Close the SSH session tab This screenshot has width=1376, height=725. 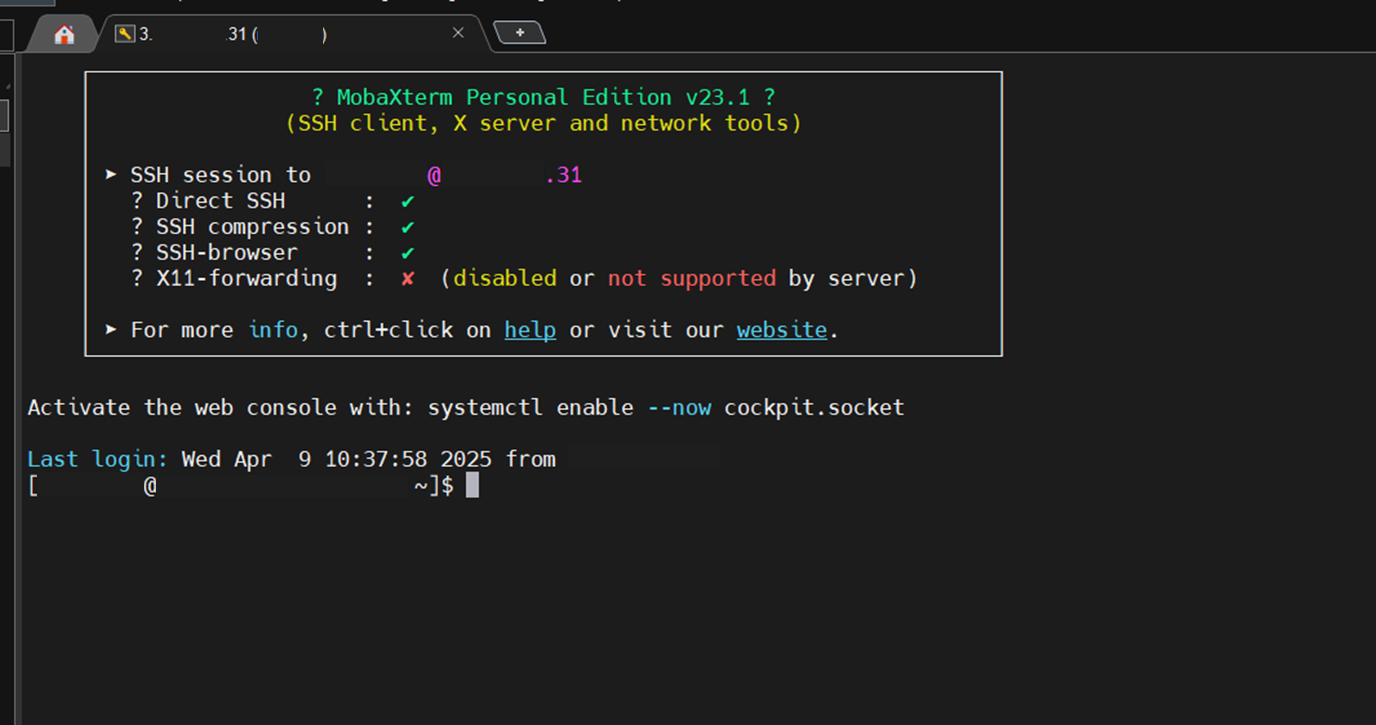pos(458,33)
